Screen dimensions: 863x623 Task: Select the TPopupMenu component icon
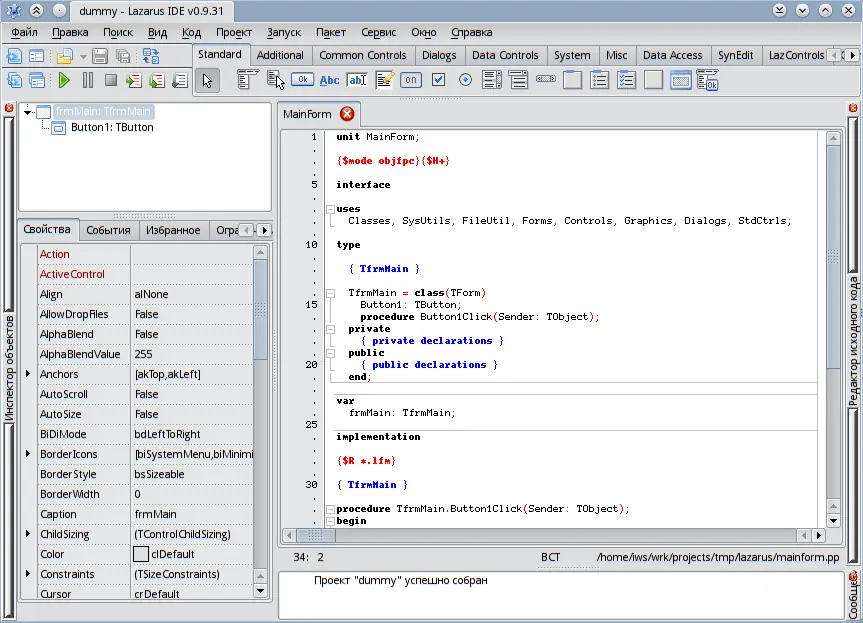click(275, 79)
